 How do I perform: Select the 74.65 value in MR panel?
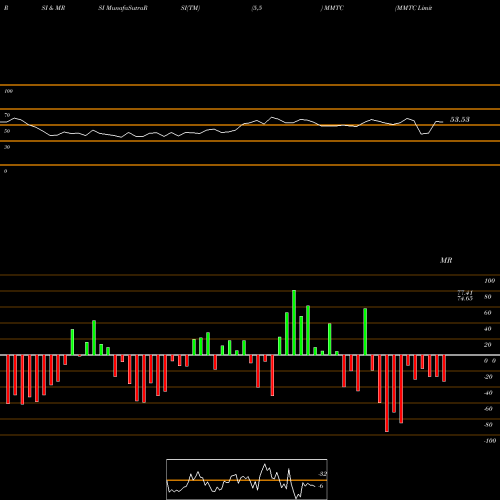point(465,298)
